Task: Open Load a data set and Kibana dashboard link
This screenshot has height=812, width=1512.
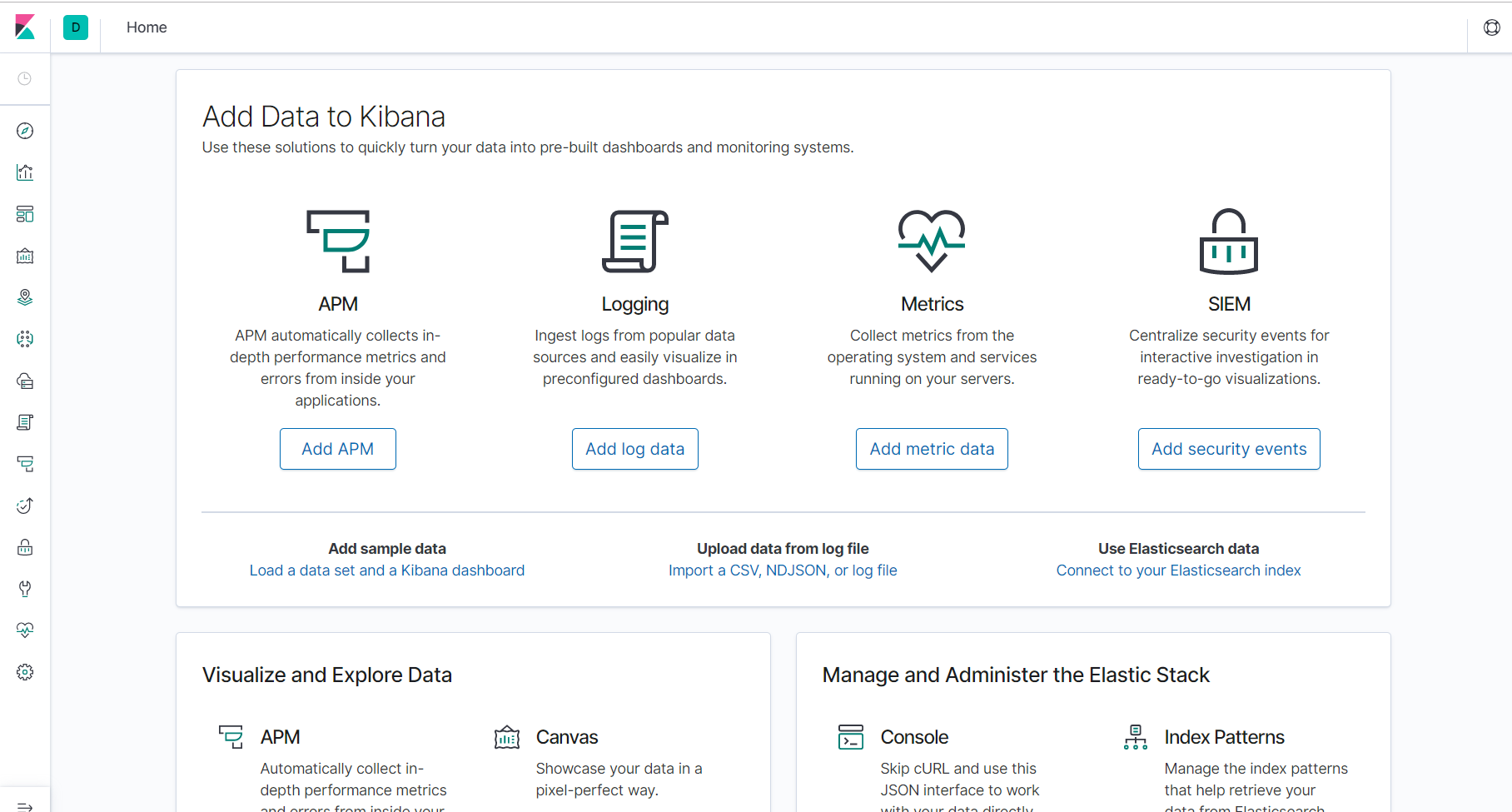Action: tap(387, 570)
